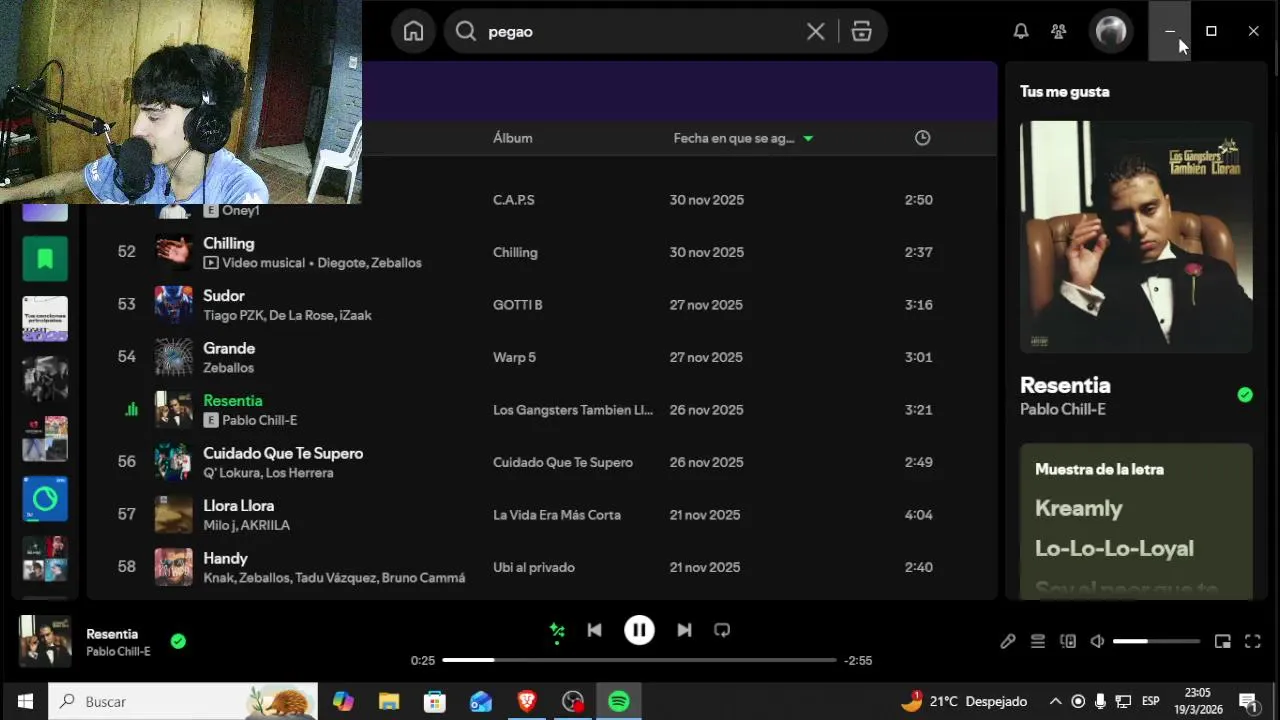Select the song Cuidado Que Te Supero
The height and width of the screenshot is (720, 1280).
283,453
